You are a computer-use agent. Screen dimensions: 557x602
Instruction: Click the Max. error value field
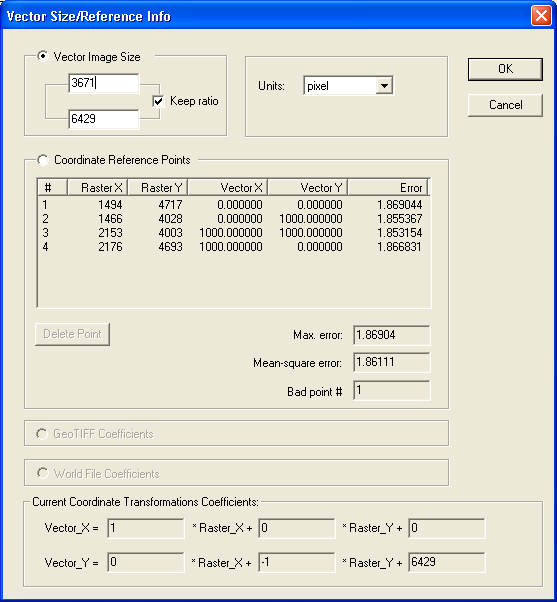(x=392, y=335)
